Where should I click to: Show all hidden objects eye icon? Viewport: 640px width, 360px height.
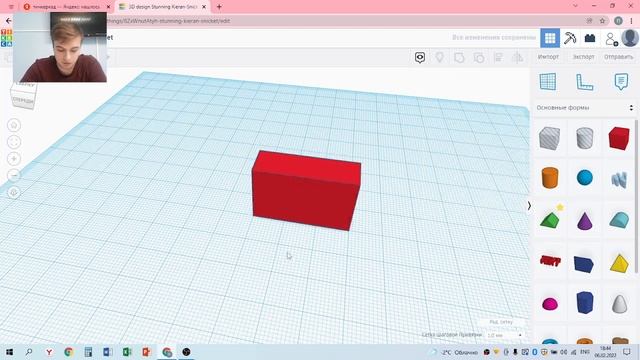coord(420,58)
